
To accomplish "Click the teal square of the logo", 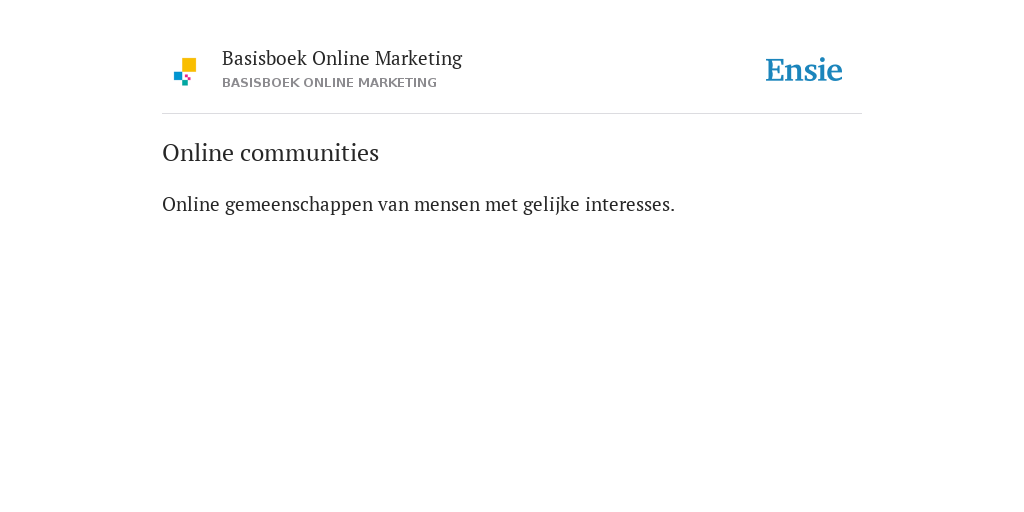I will tap(185, 83).
